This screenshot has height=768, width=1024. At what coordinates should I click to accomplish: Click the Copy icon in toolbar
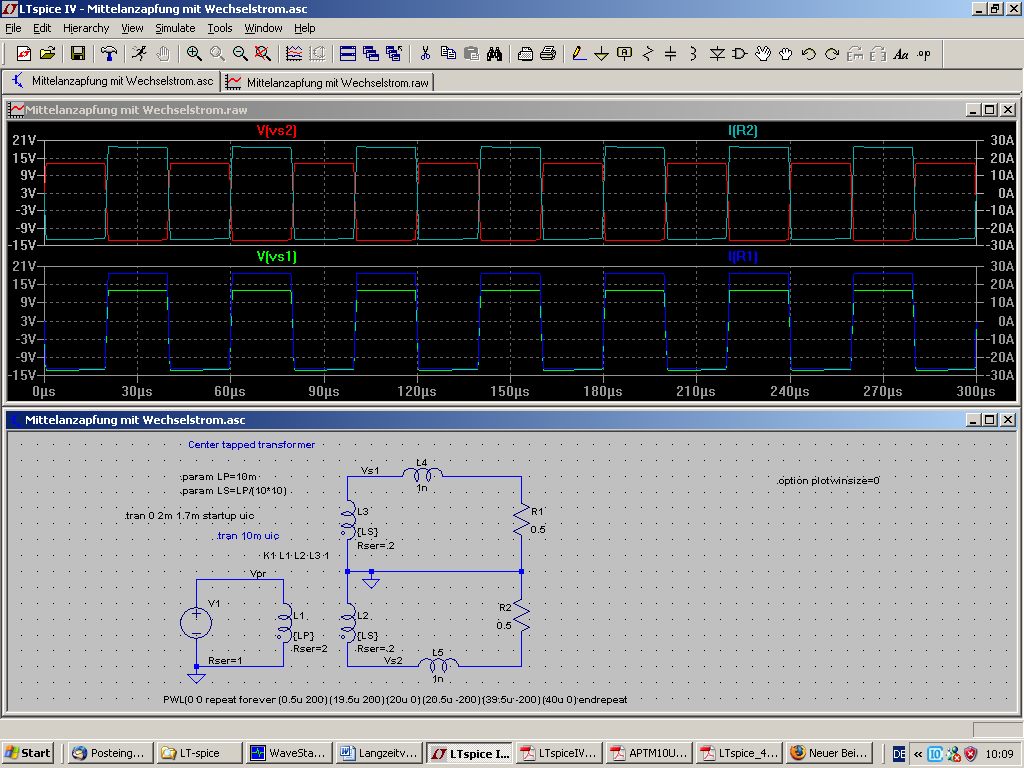click(x=448, y=54)
